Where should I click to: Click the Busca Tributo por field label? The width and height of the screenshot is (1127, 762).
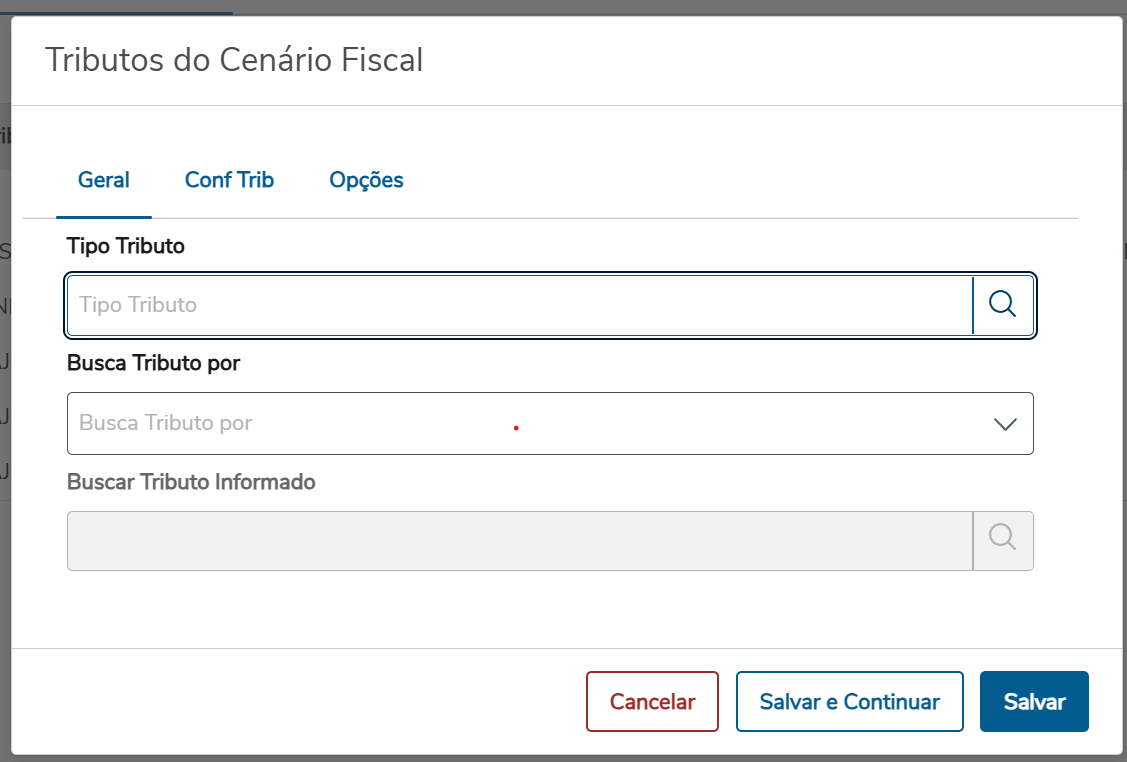(153, 364)
